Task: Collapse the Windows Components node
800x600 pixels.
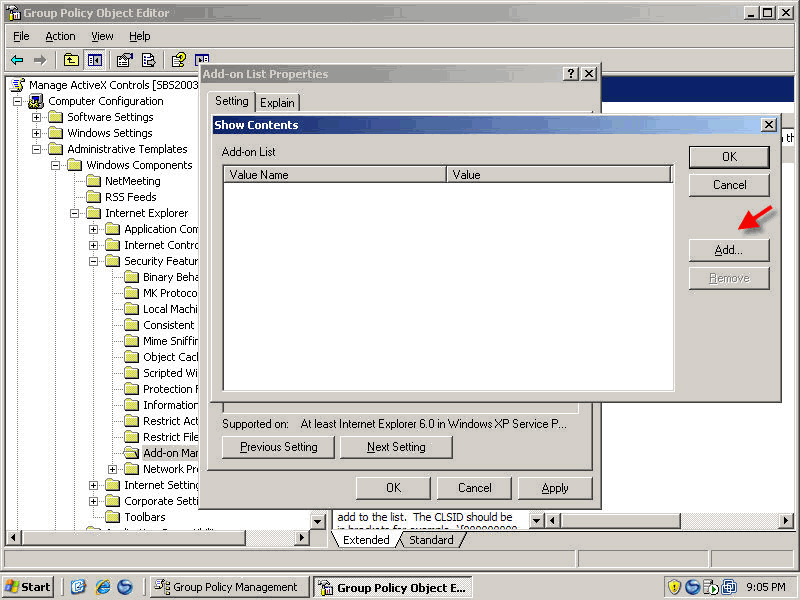Action: [56, 165]
